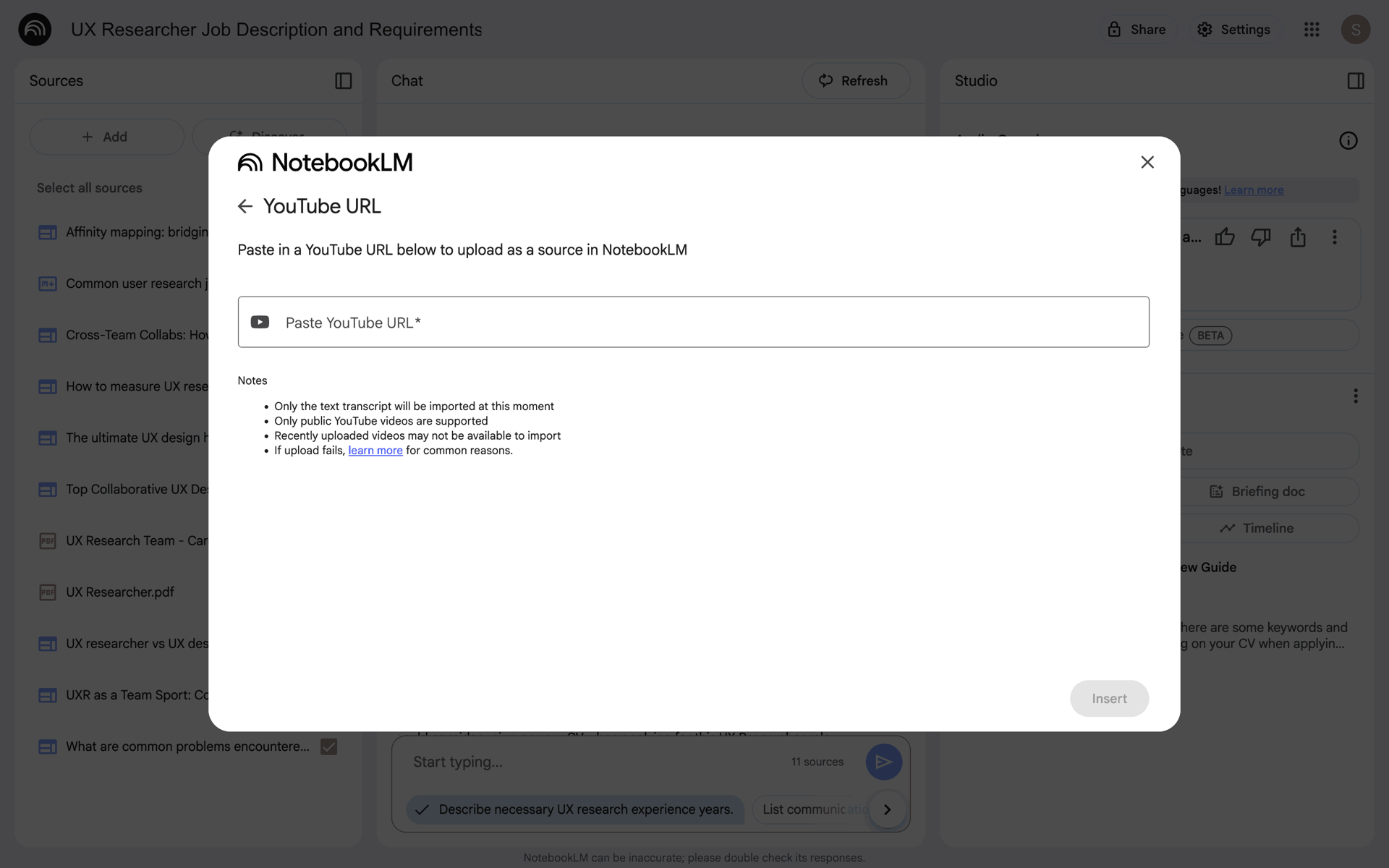Open The ultimate UX design source
This screenshot has height=868, width=1389.
click(137, 438)
